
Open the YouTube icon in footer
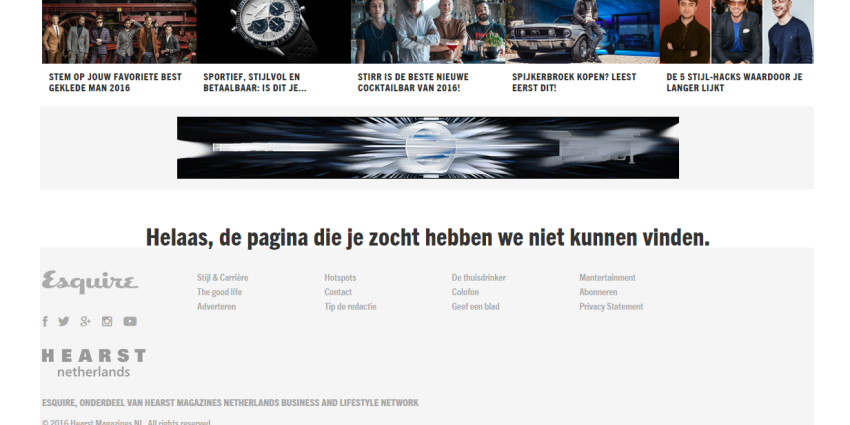coord(130,321)
